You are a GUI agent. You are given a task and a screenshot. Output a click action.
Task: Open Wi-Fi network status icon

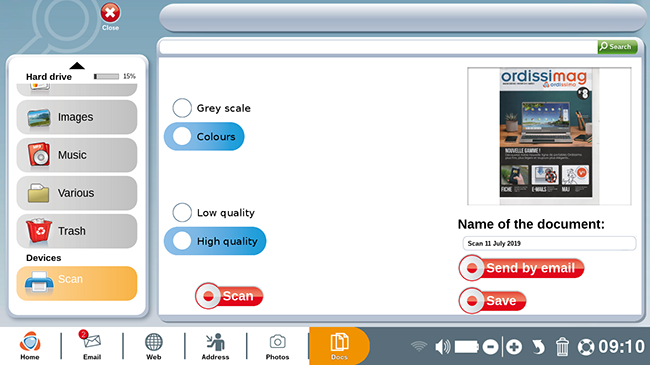pyautogui.click(x=419, y=346)
